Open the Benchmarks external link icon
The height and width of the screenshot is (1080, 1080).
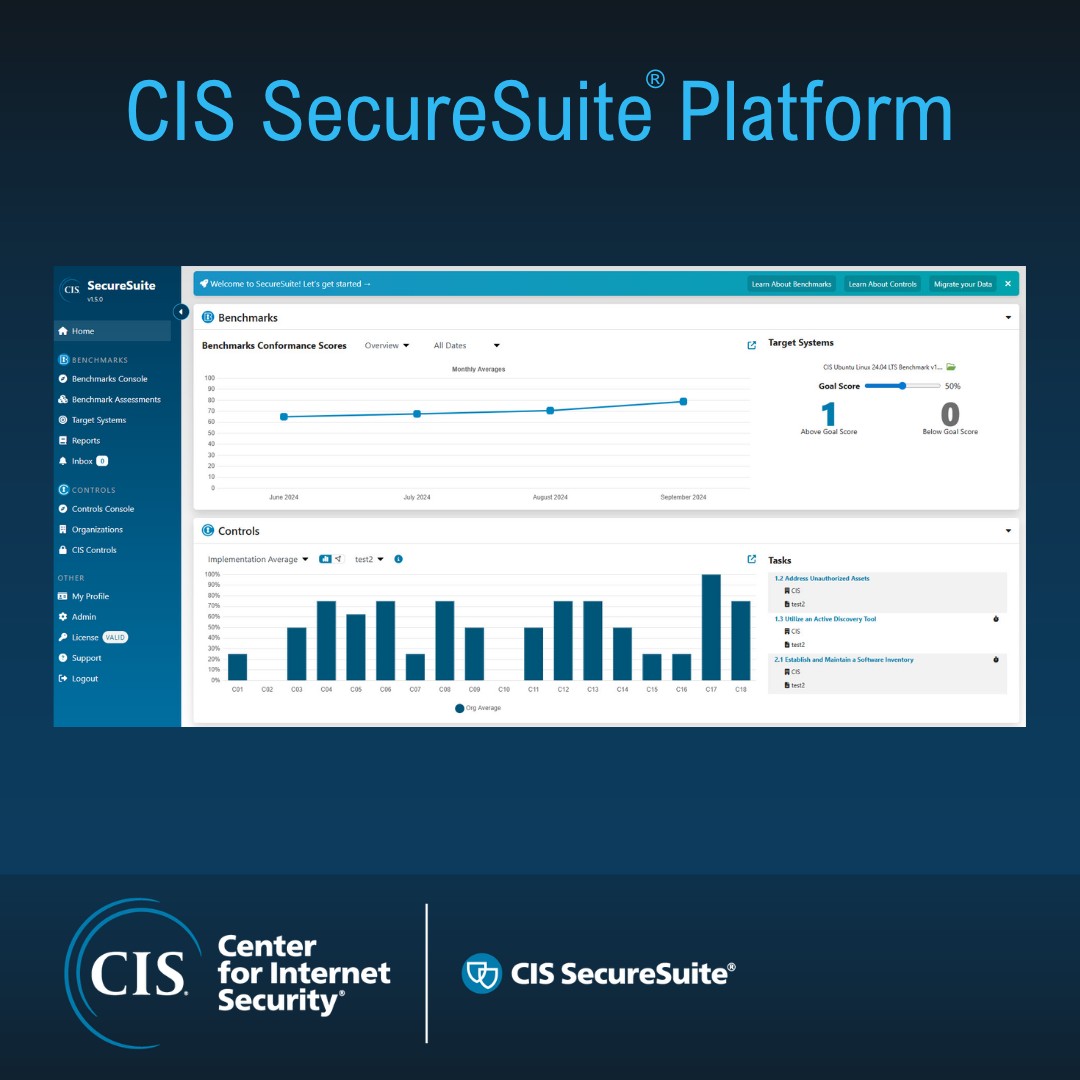click(751, 345)
